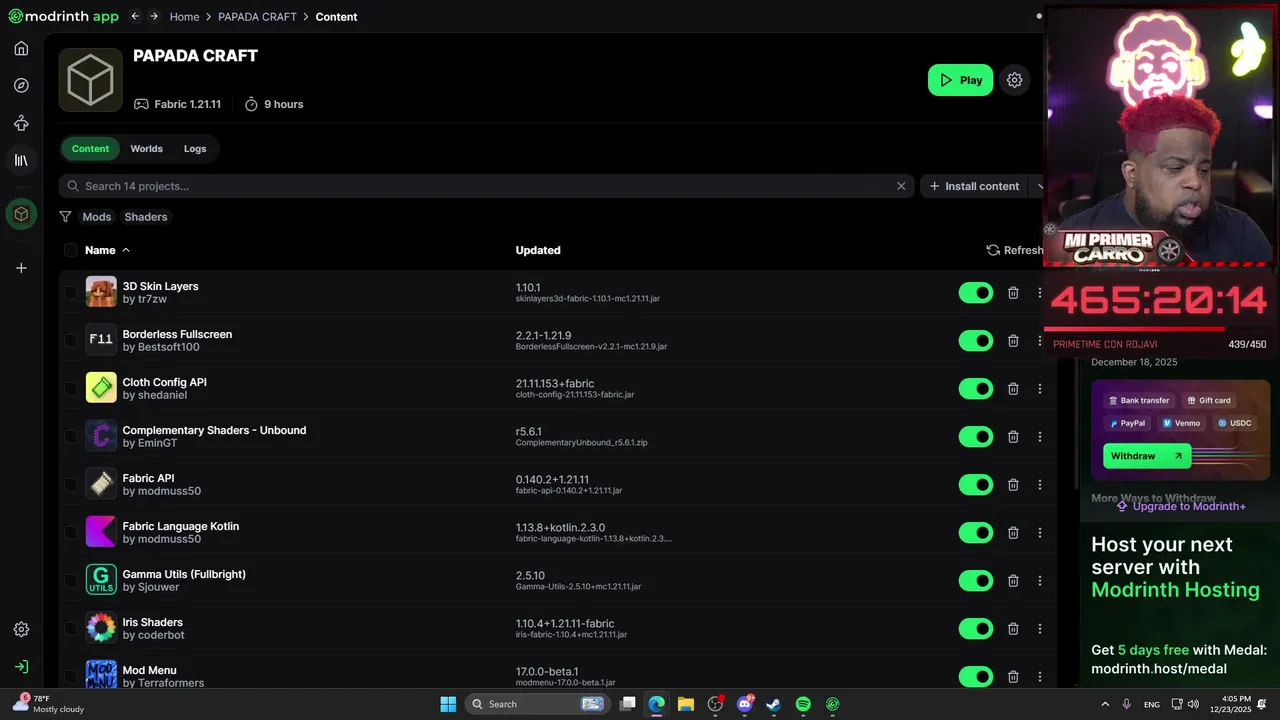Viewport: 1280px width, 720px height.
Task: Open the skins icon in sidebar
Action: [x=21, y=123]
